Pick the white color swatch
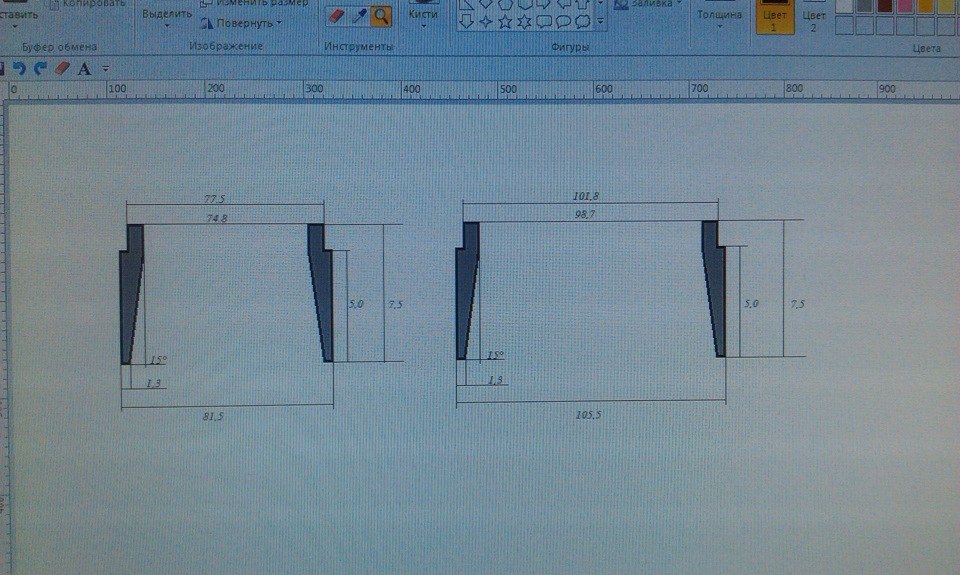The height and width of the screenshot is (575, 960). (844, 6)
